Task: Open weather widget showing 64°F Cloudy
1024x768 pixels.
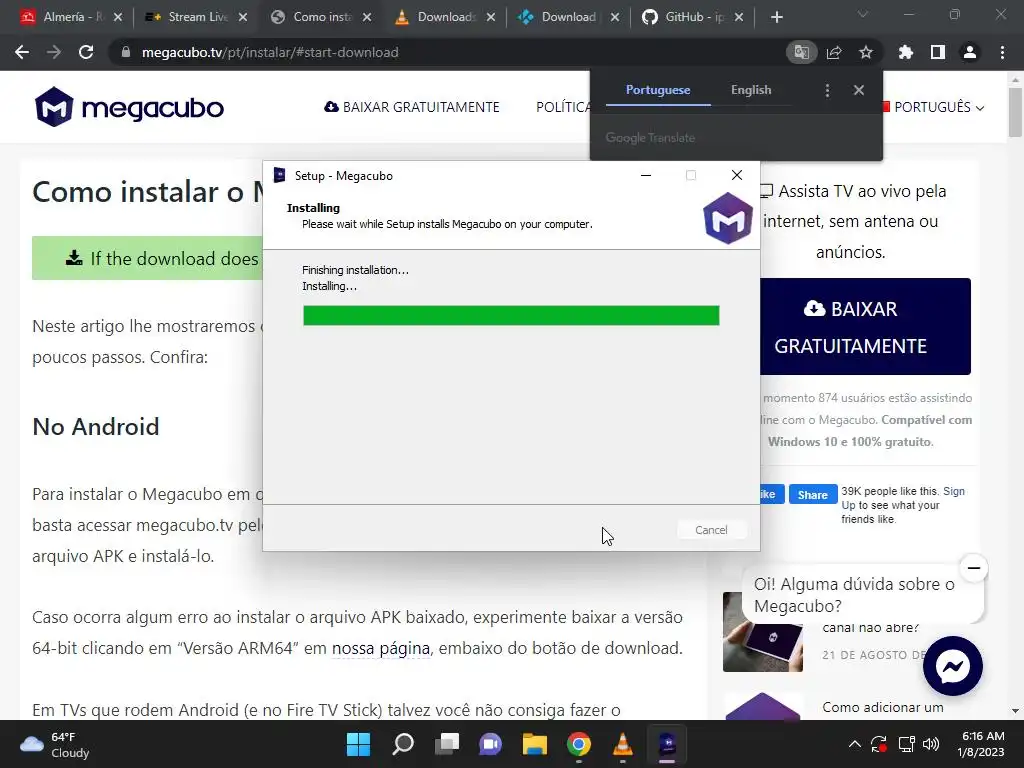Action: click(55, 744)
